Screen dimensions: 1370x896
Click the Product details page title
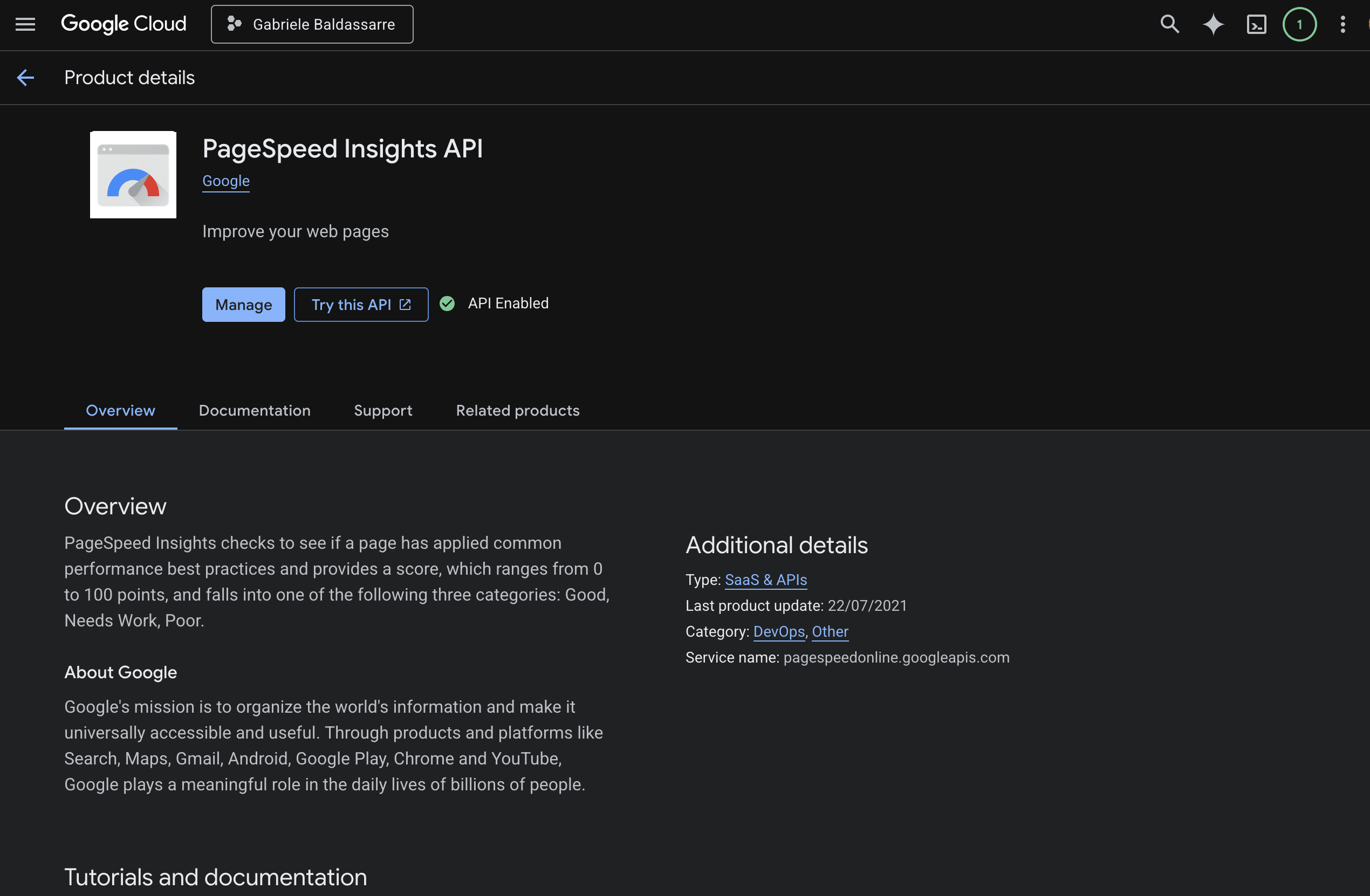129,78
